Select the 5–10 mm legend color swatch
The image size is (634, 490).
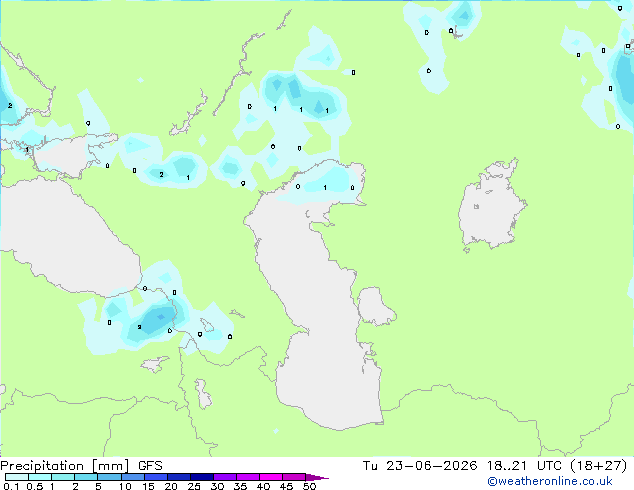(x=109, y=477)
